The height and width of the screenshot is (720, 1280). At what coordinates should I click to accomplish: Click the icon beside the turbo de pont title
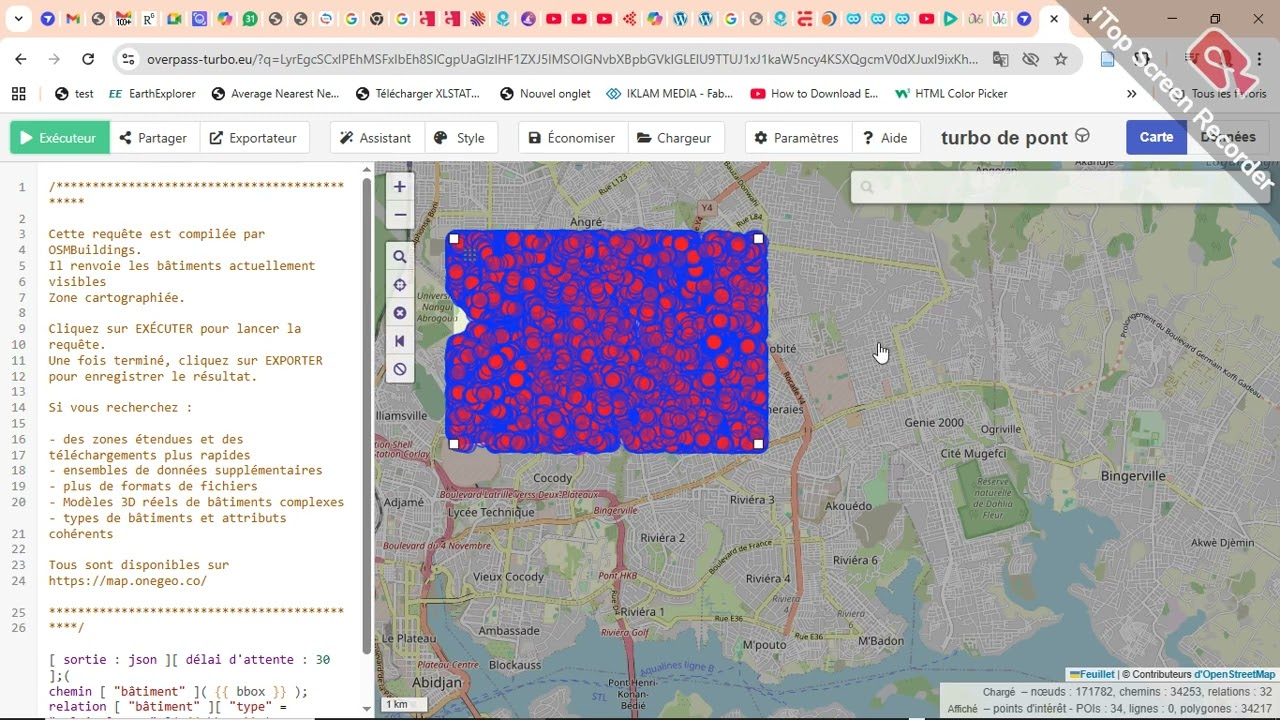tap(1082, 136)
